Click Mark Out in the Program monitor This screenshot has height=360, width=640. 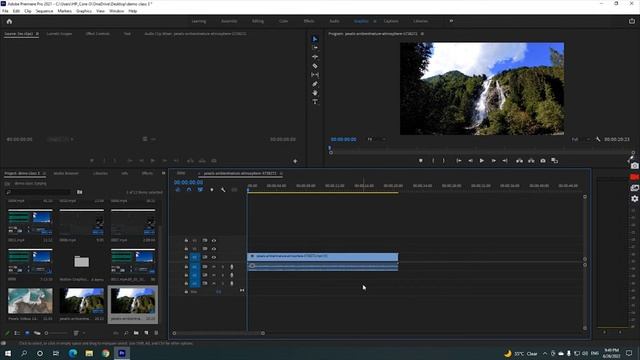click(x=444, y=161)
